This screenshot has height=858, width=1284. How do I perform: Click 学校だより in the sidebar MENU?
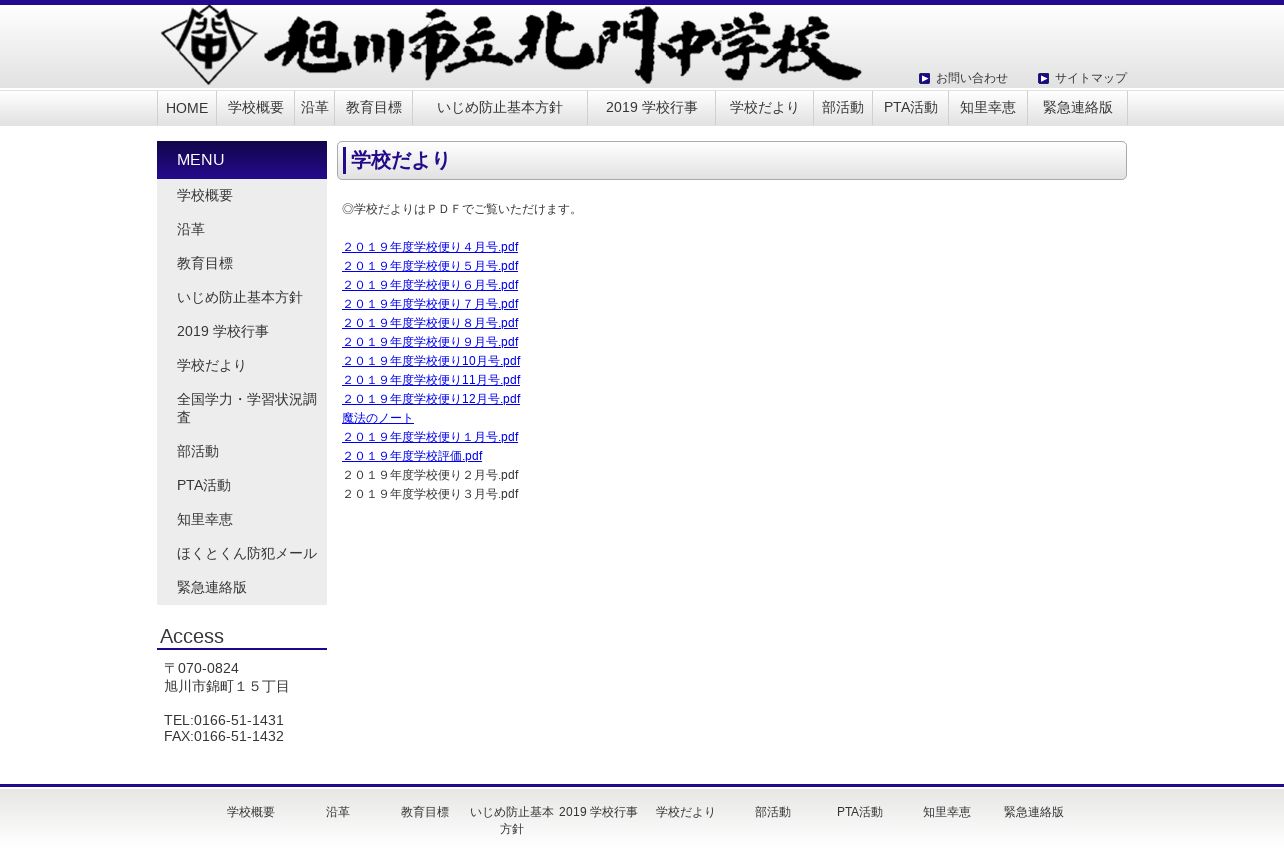pos(242,366)
